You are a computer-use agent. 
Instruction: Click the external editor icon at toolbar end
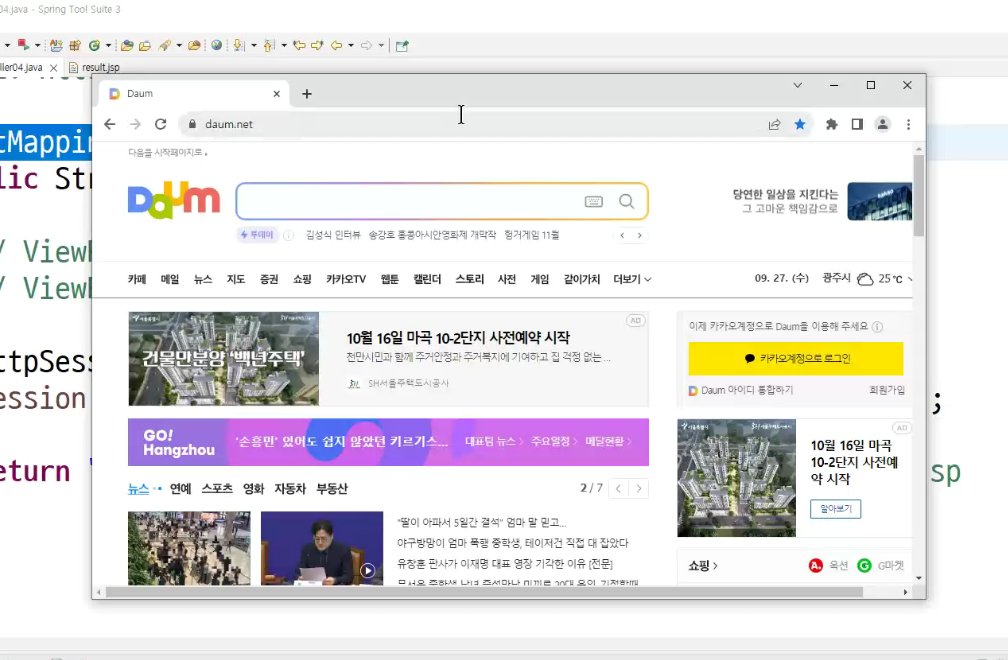pos(402,46)
